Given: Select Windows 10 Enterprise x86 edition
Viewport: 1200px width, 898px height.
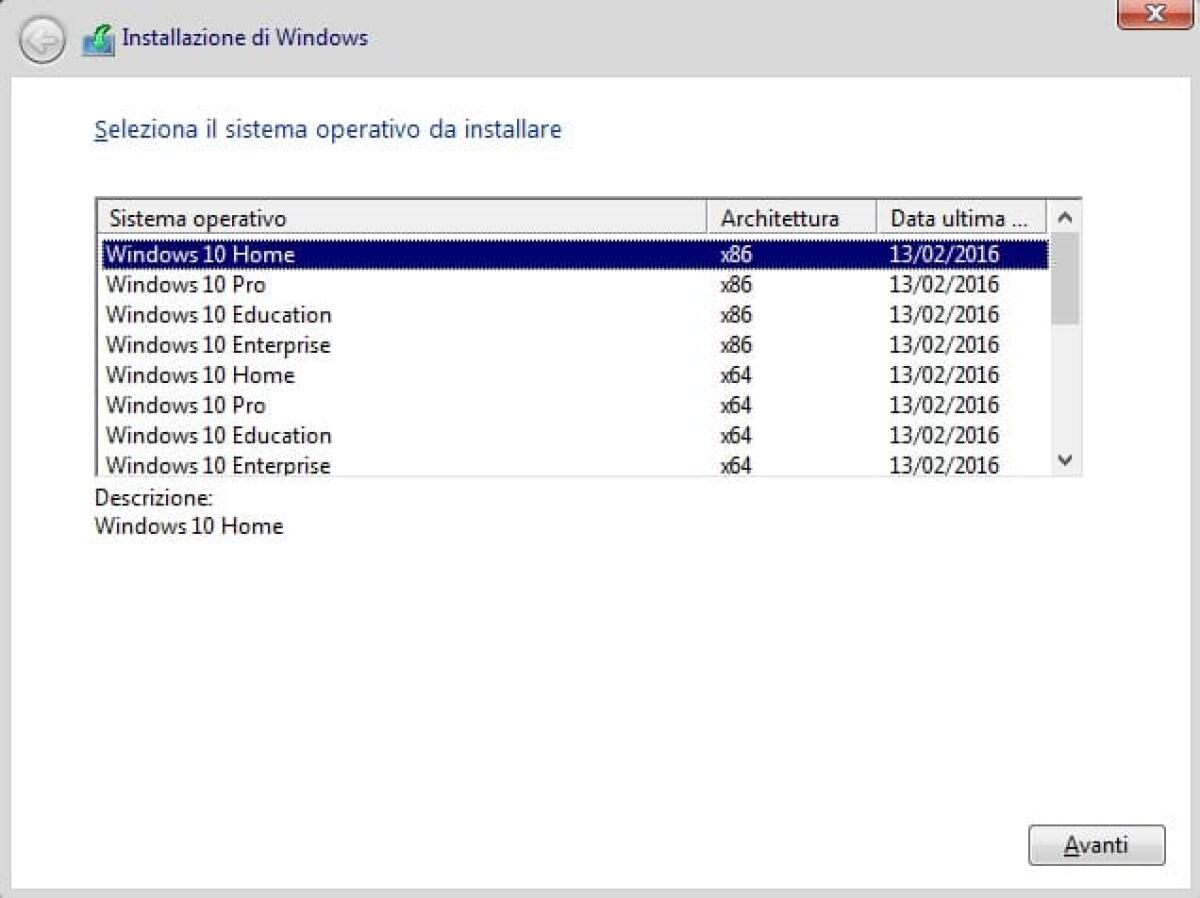Looking at the screenshot, I should (300, 345).
